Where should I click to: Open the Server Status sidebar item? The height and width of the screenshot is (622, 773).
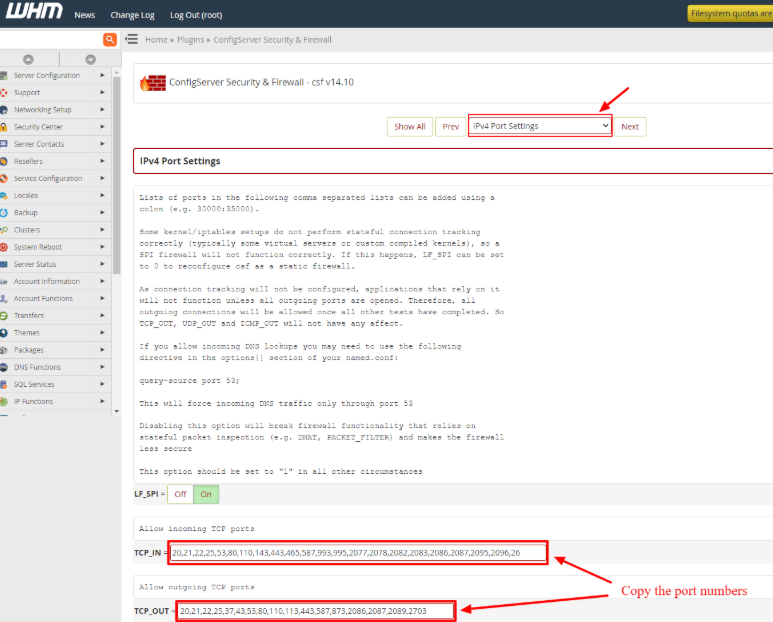[x=35, y=264]
